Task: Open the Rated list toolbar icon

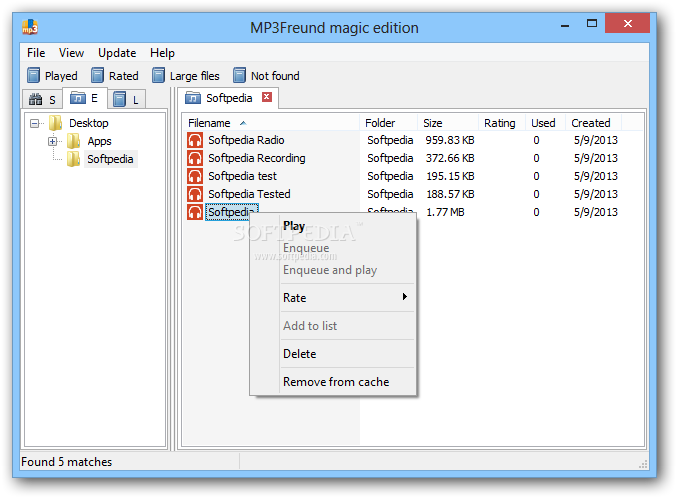Action: coord(98,76)
